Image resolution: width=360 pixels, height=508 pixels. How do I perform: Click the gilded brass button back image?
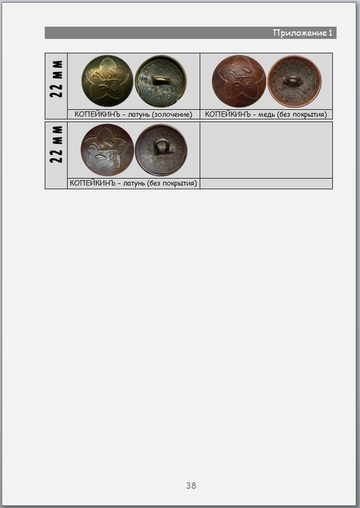pyautogui.click(x=161, y=81)
